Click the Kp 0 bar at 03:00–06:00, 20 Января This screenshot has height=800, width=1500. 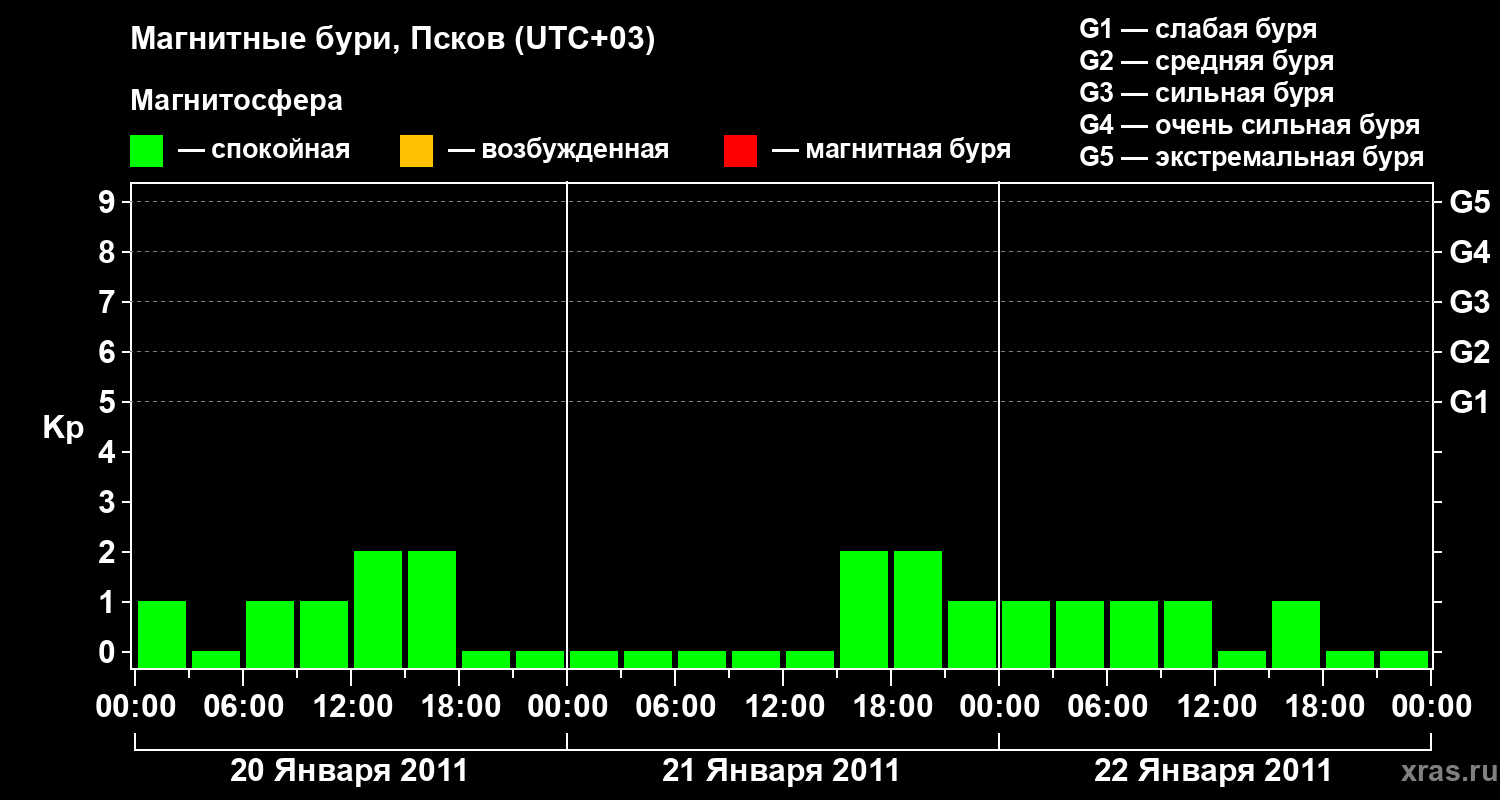pyautogui.click(x=216, y=659)
